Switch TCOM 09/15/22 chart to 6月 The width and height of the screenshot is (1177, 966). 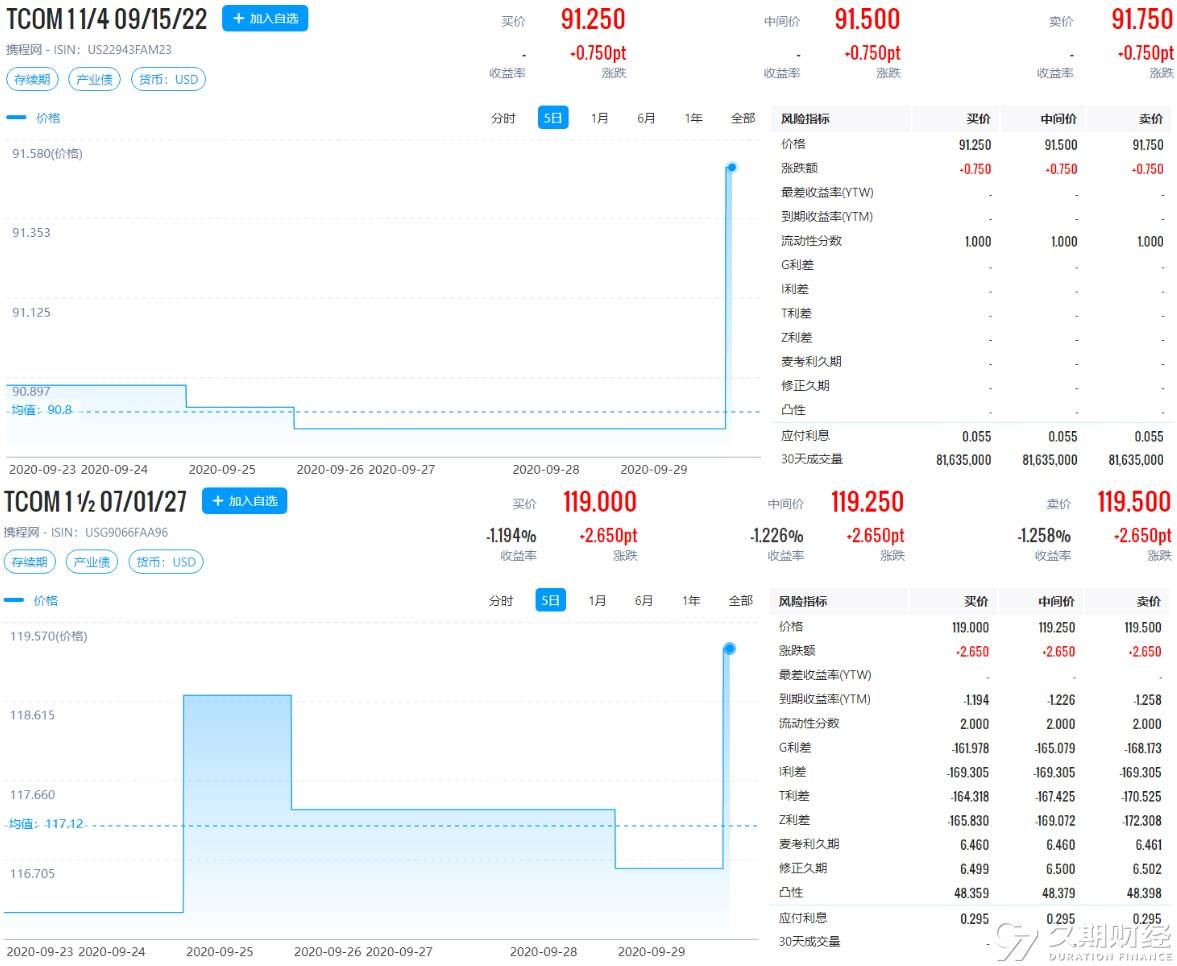click(646, 118)
